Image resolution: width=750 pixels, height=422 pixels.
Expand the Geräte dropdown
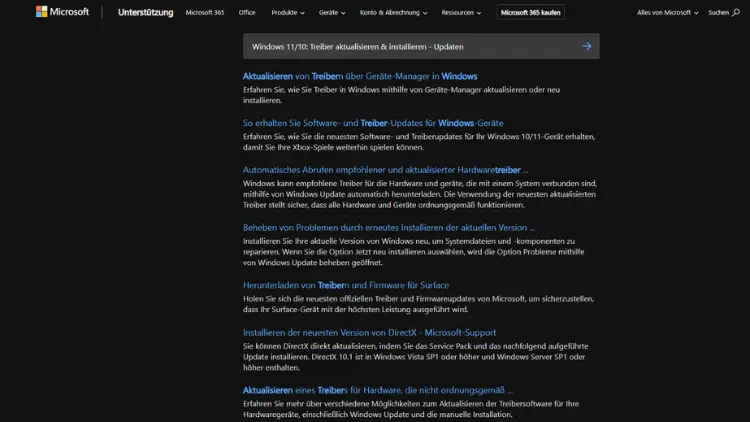(x=332, y=12)
